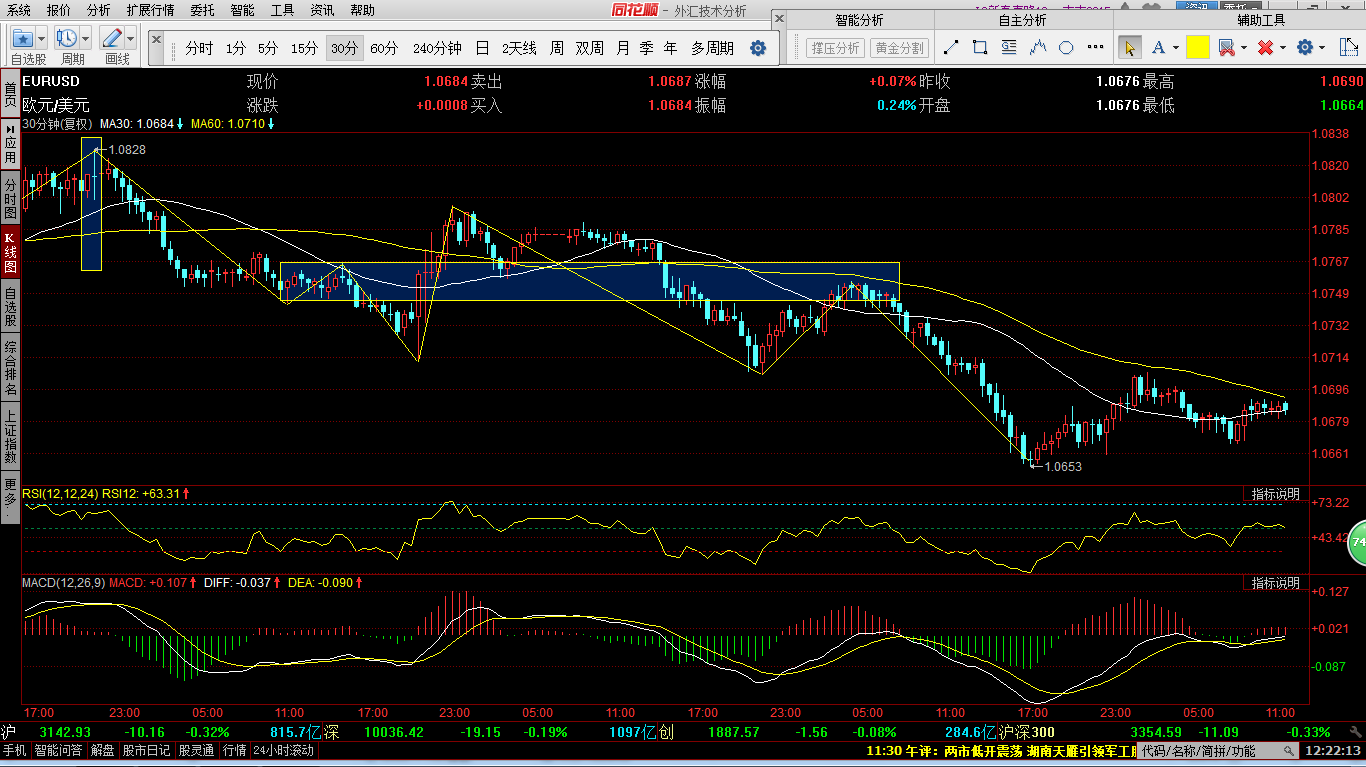Choose the wave line drawing tool

[1038, 47]
